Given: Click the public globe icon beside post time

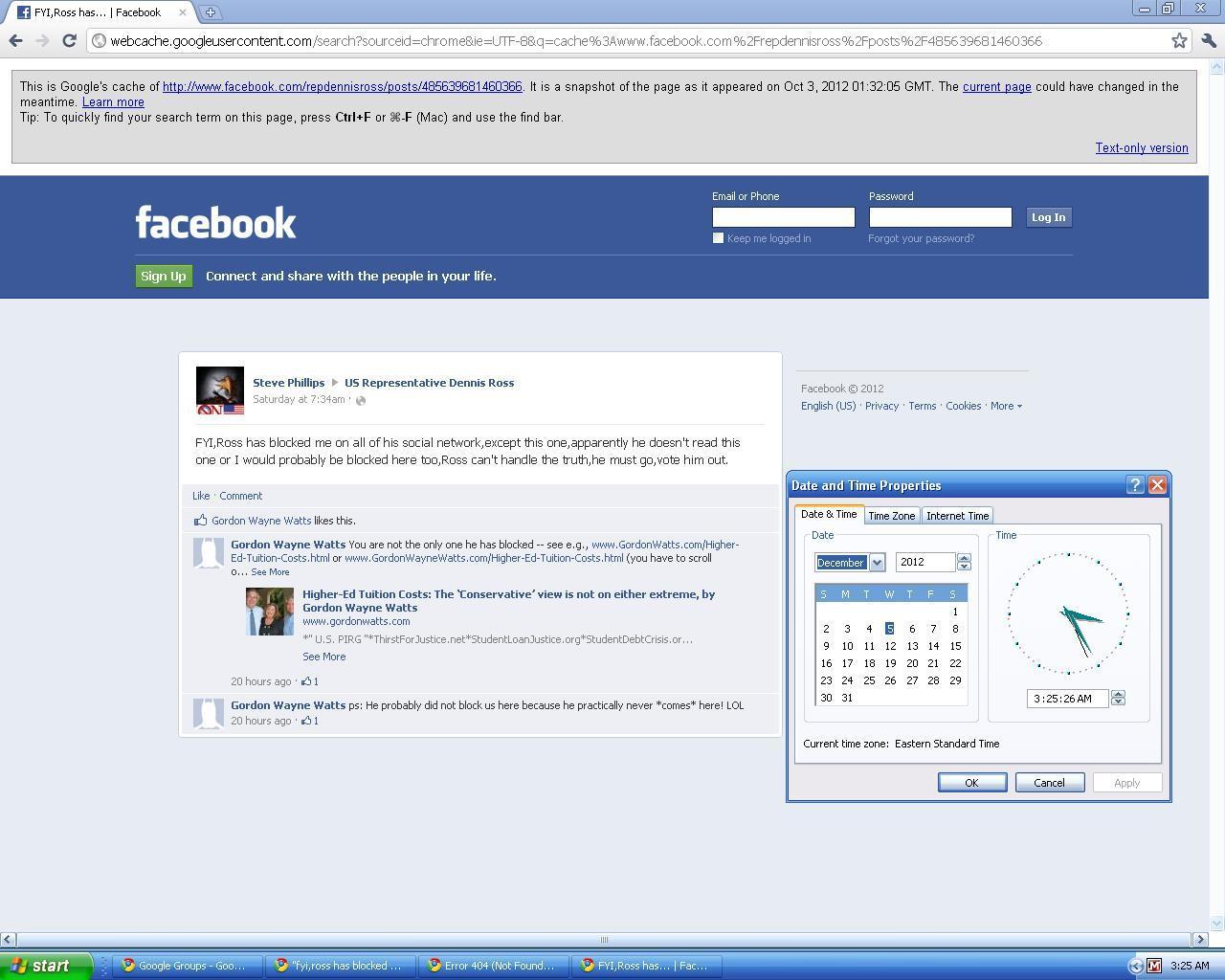Looking at the screenshot, I should 361,400.
